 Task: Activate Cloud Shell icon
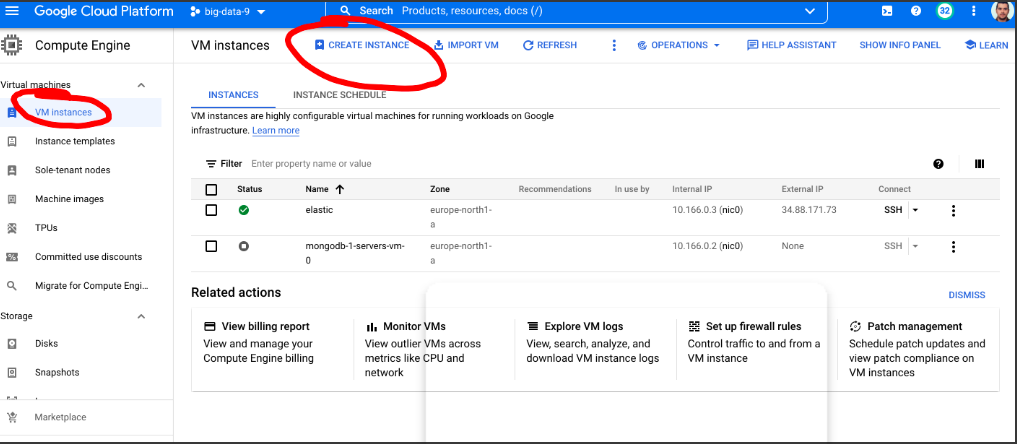(887, 11)
